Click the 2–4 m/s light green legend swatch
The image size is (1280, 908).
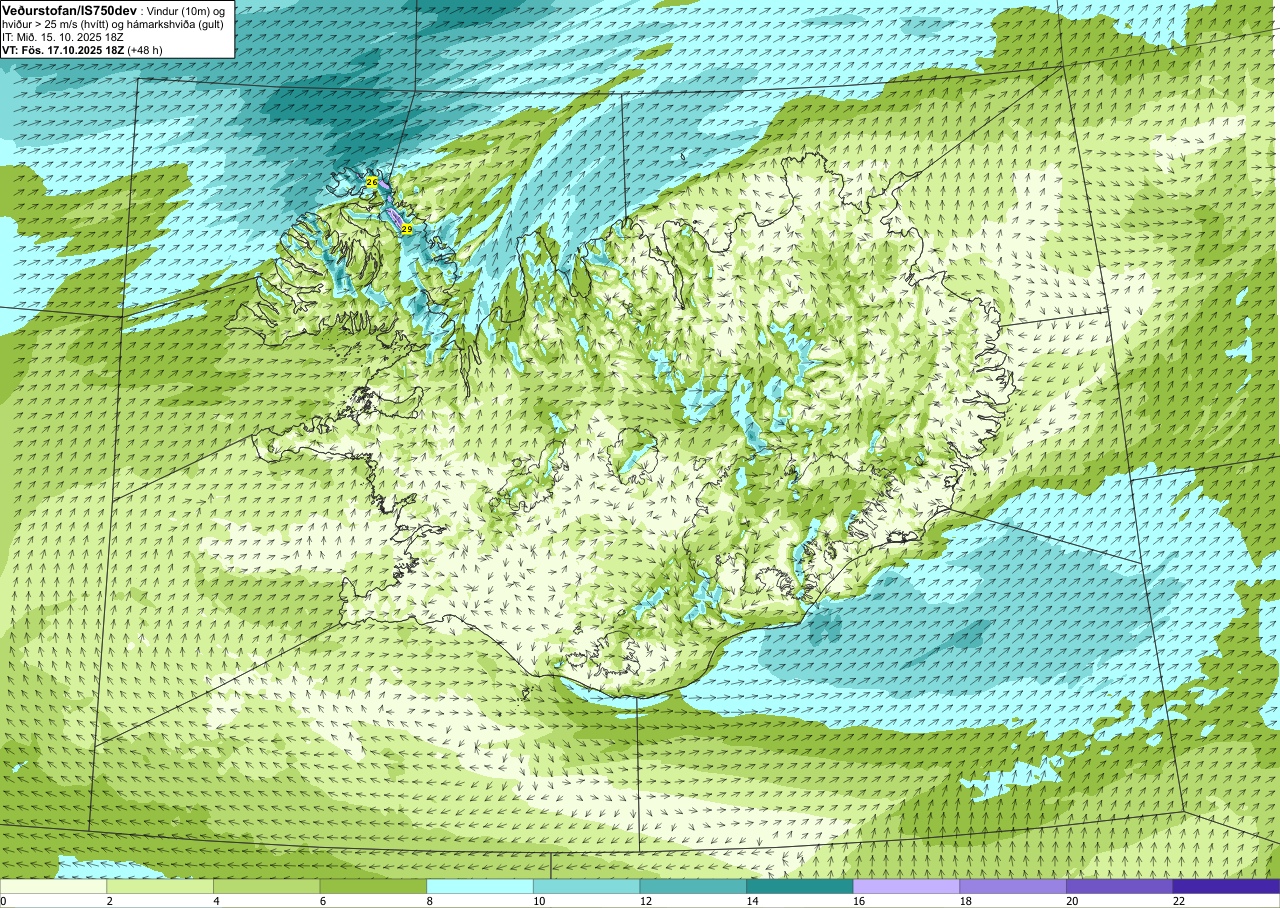click(160, 886)
